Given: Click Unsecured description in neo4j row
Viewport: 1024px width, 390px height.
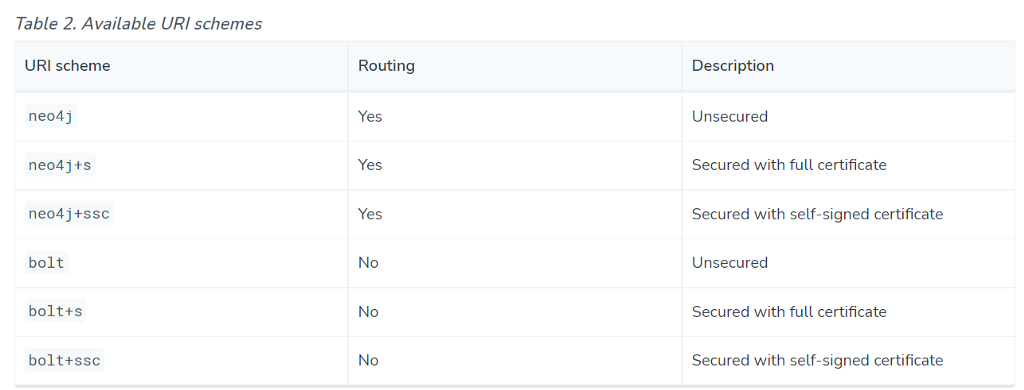Looking at the screenshot, I should [x=729, y=116].
